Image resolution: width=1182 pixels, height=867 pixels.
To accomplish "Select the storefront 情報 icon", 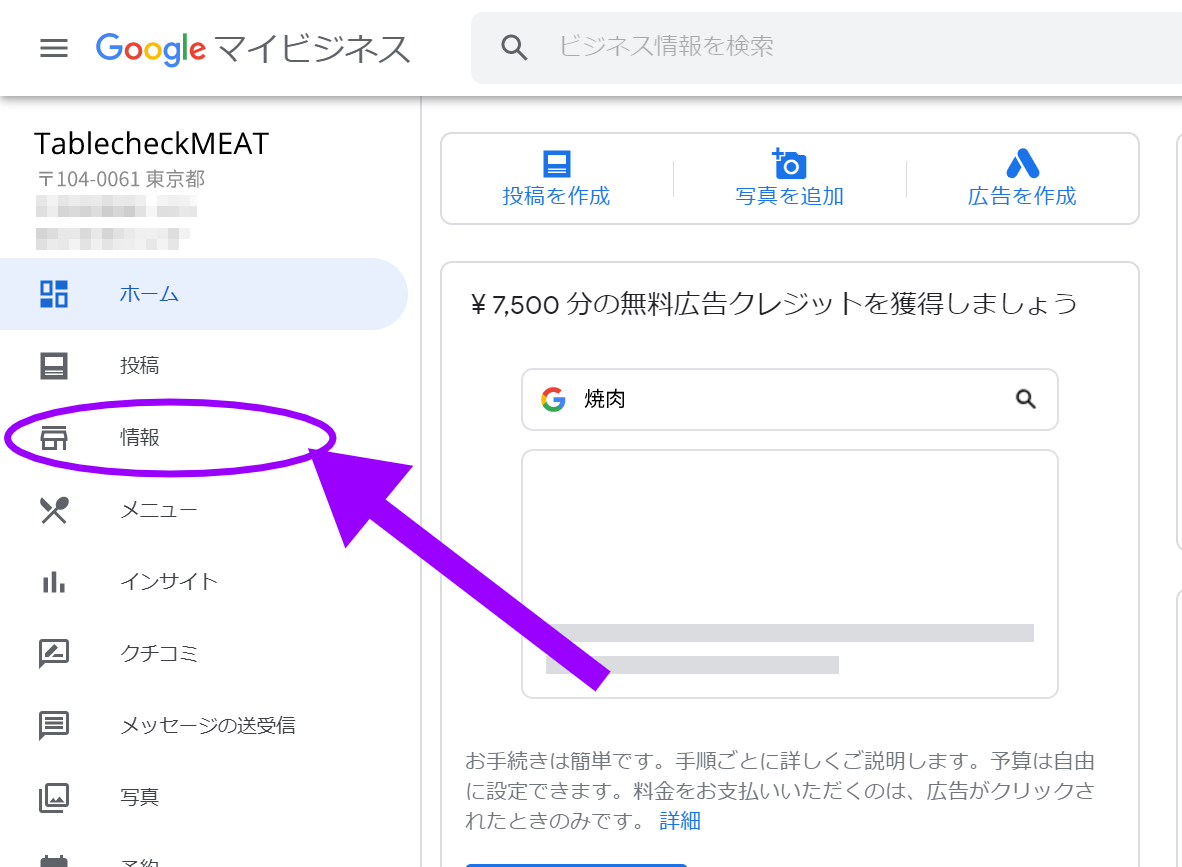I will click(x=54, y=438).
